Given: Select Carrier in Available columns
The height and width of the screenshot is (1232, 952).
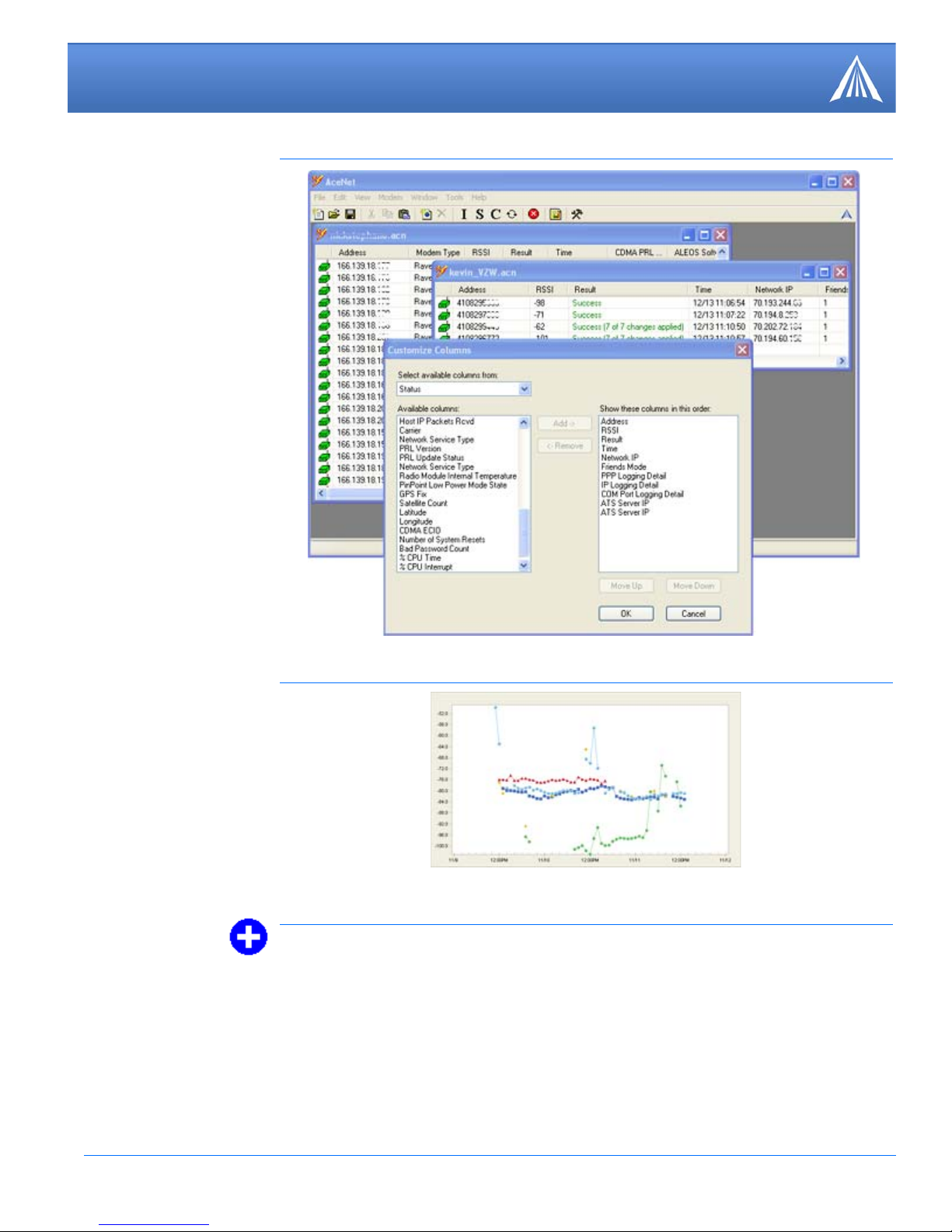Looking at the screenshot, I should pyautogui.click(x=410, y=431).
